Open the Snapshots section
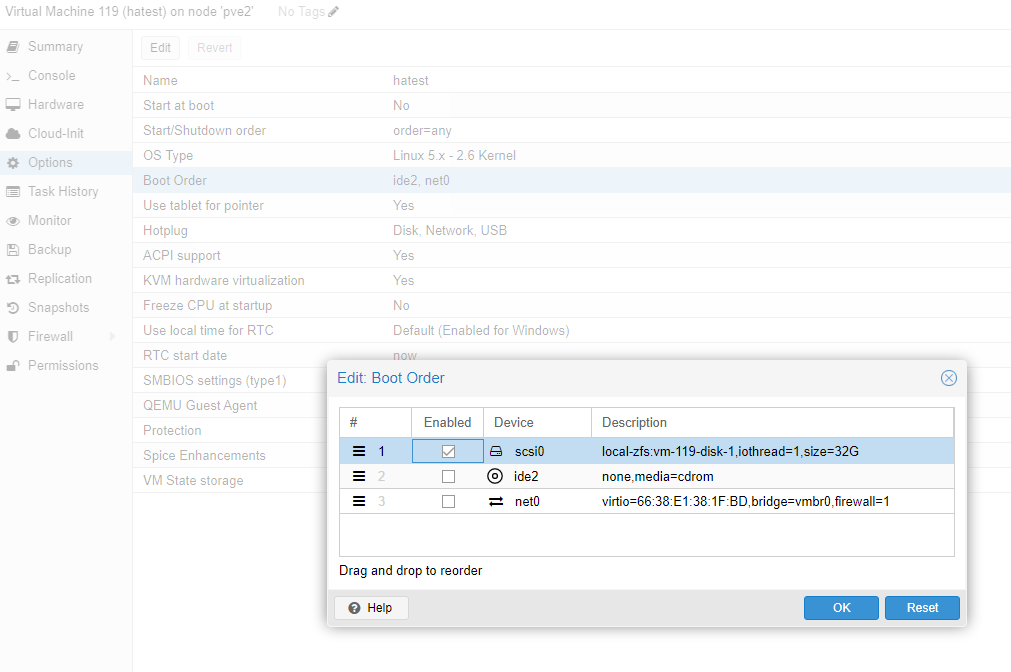Screen dimensions: 1011x672 coord(66,308)
